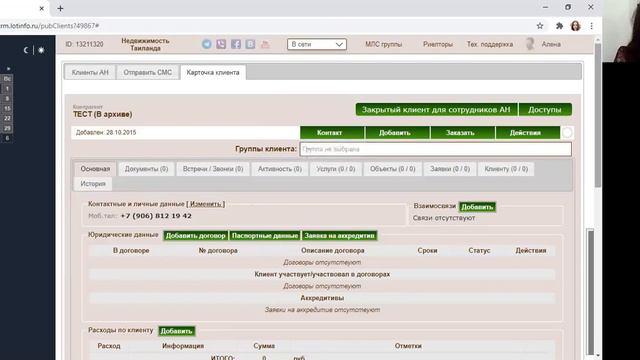Click the Статус column header
This screenshot has width=640, height=360.
point(479,250)
